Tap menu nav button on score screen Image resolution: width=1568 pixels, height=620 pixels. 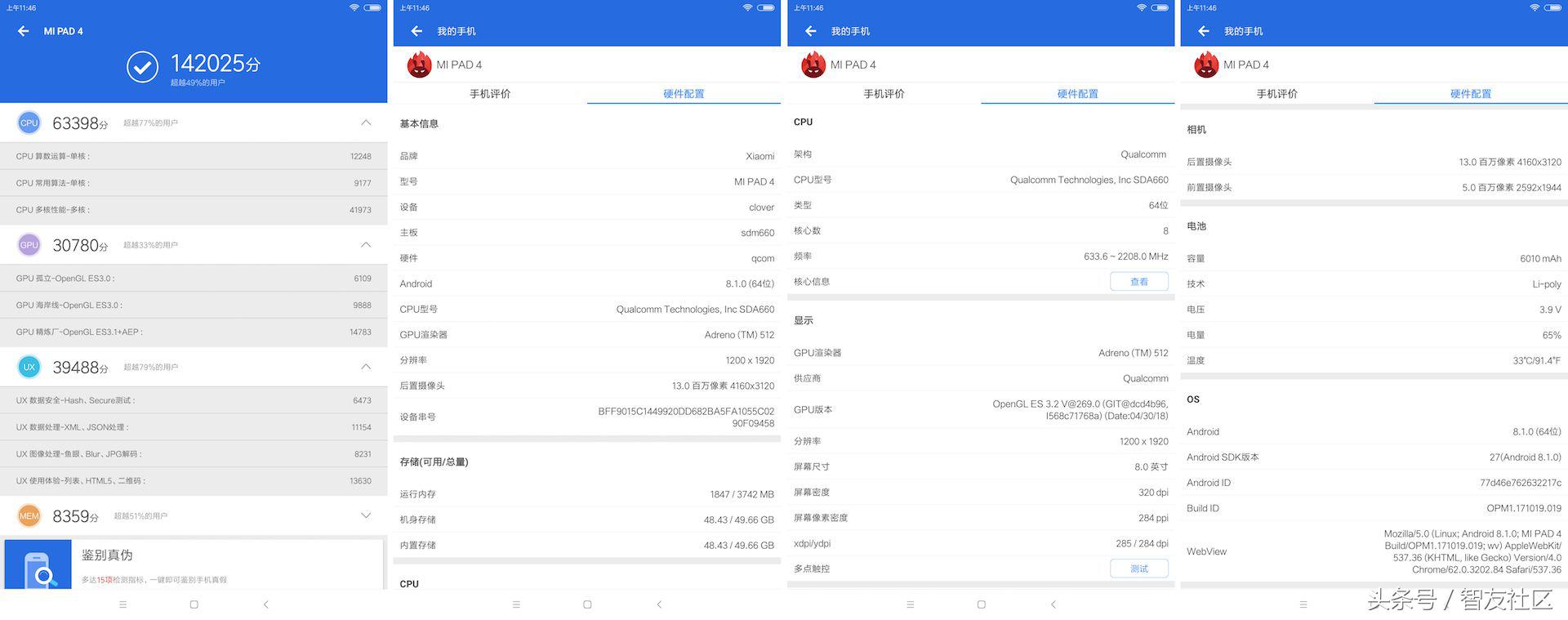click(122, 604)
